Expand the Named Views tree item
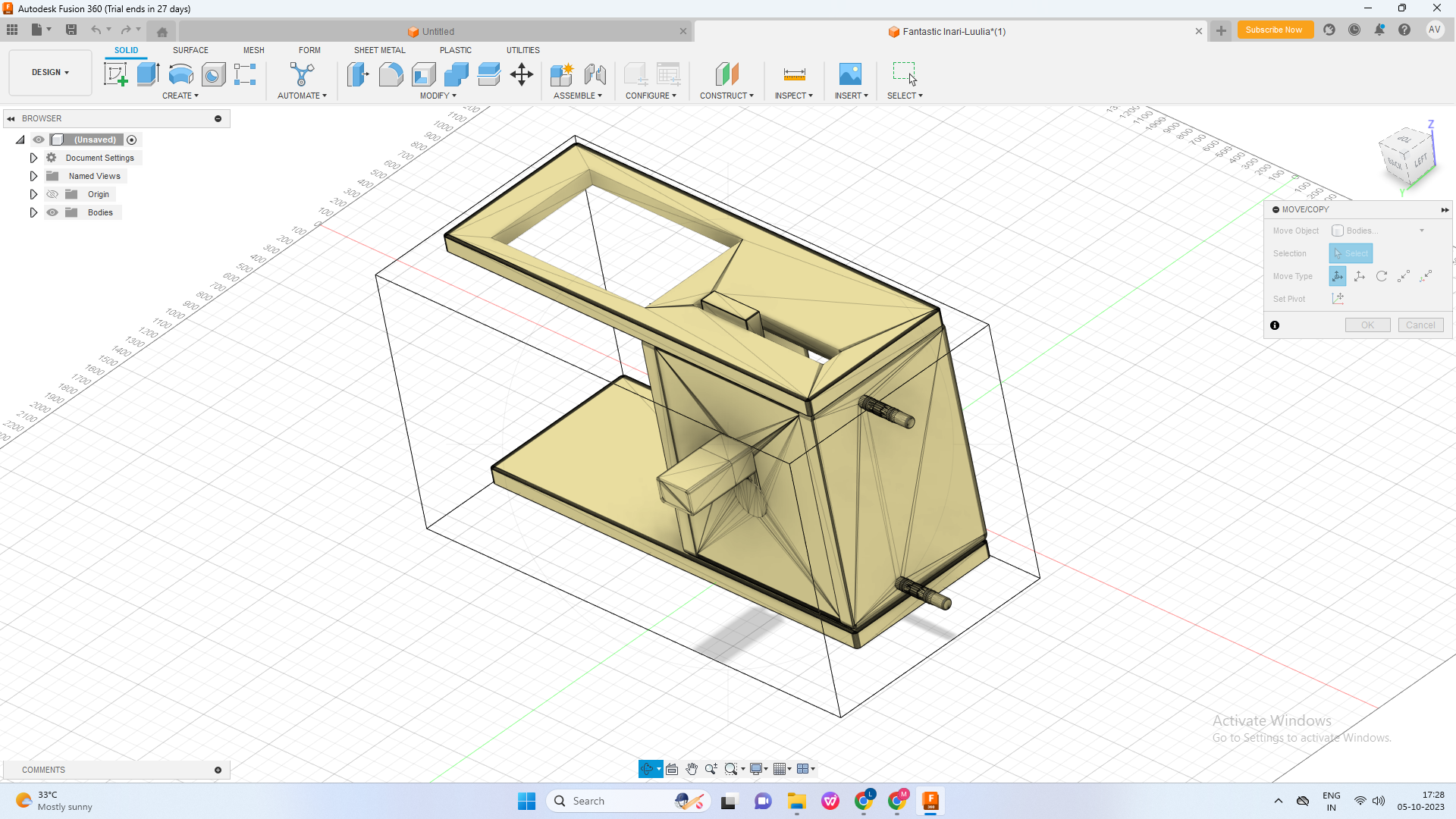This screenshot has width=1456, height=819. coord(33,175)
